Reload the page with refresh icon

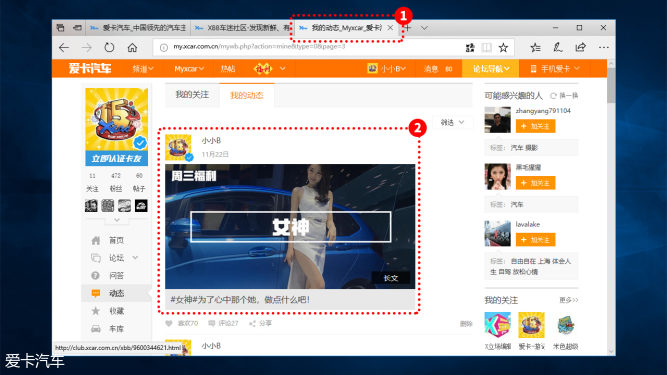(109, 48)
